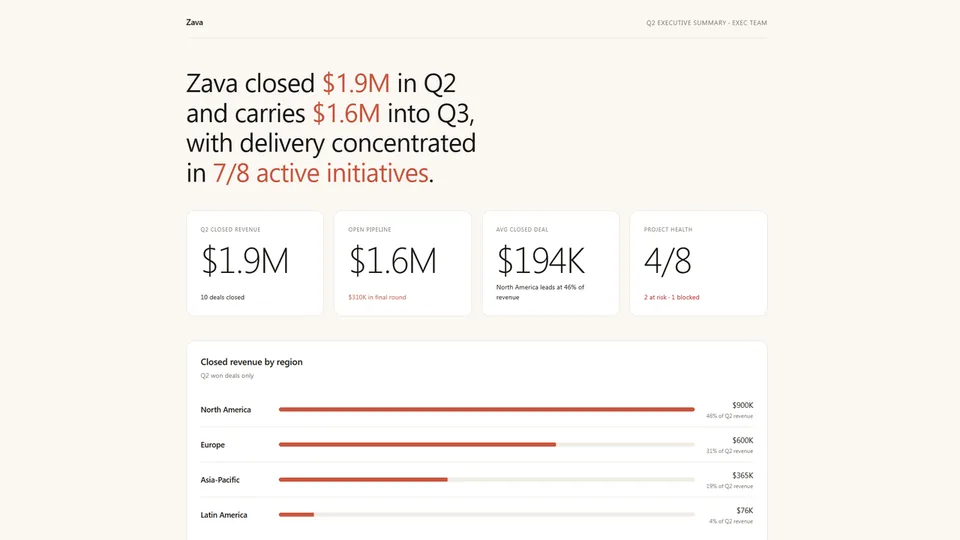The height and width of the screenshot is (540, 960).
Task: Select the Avg Closed Deal $194K value
Action: click(x=541, y=260)
